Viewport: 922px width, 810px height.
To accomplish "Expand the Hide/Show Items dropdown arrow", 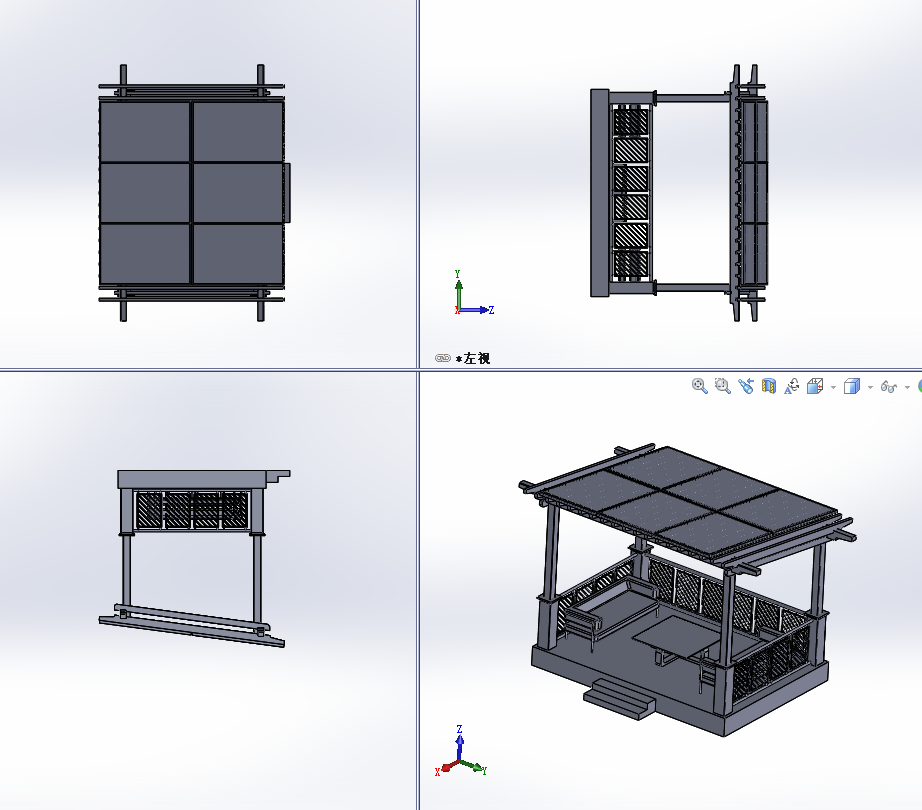I will 907,387.
